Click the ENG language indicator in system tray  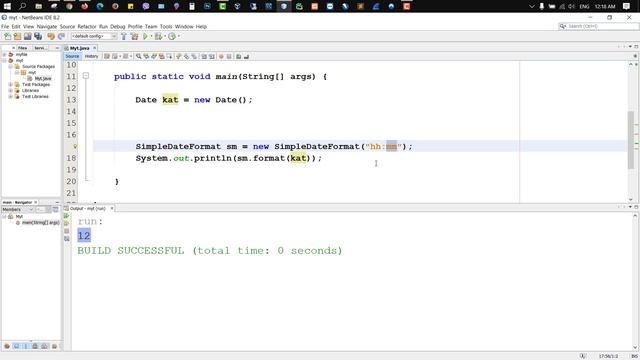coord(584,7)
